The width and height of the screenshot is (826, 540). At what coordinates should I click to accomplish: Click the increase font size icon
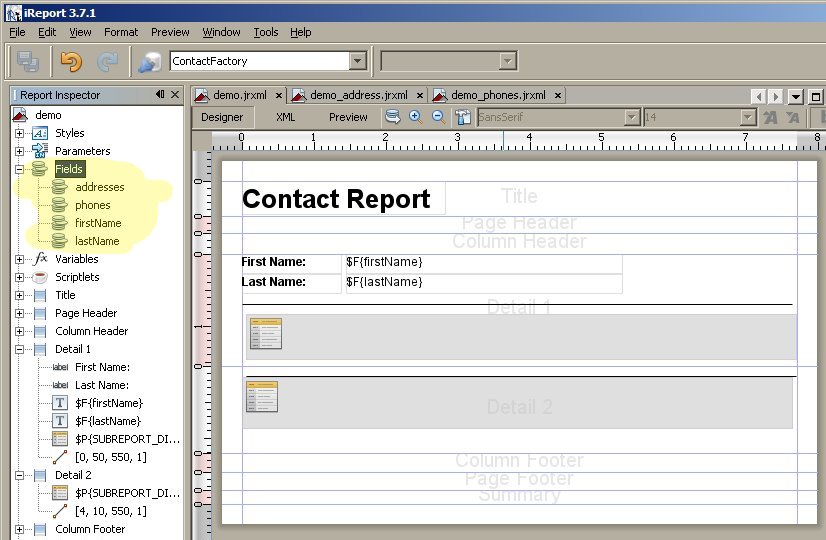click(770, 117)
